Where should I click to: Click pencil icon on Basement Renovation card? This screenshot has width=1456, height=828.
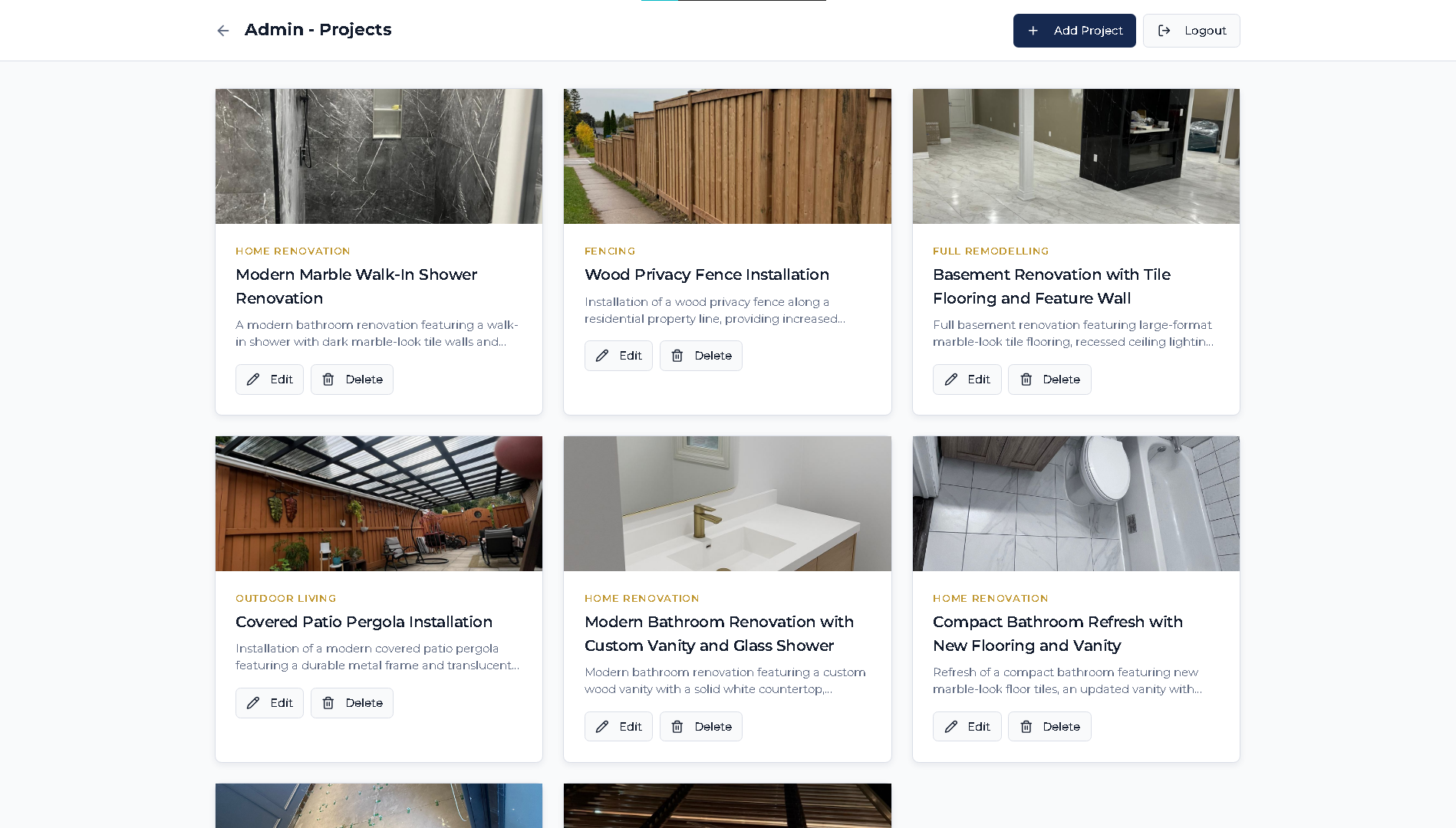pos(951,379)
